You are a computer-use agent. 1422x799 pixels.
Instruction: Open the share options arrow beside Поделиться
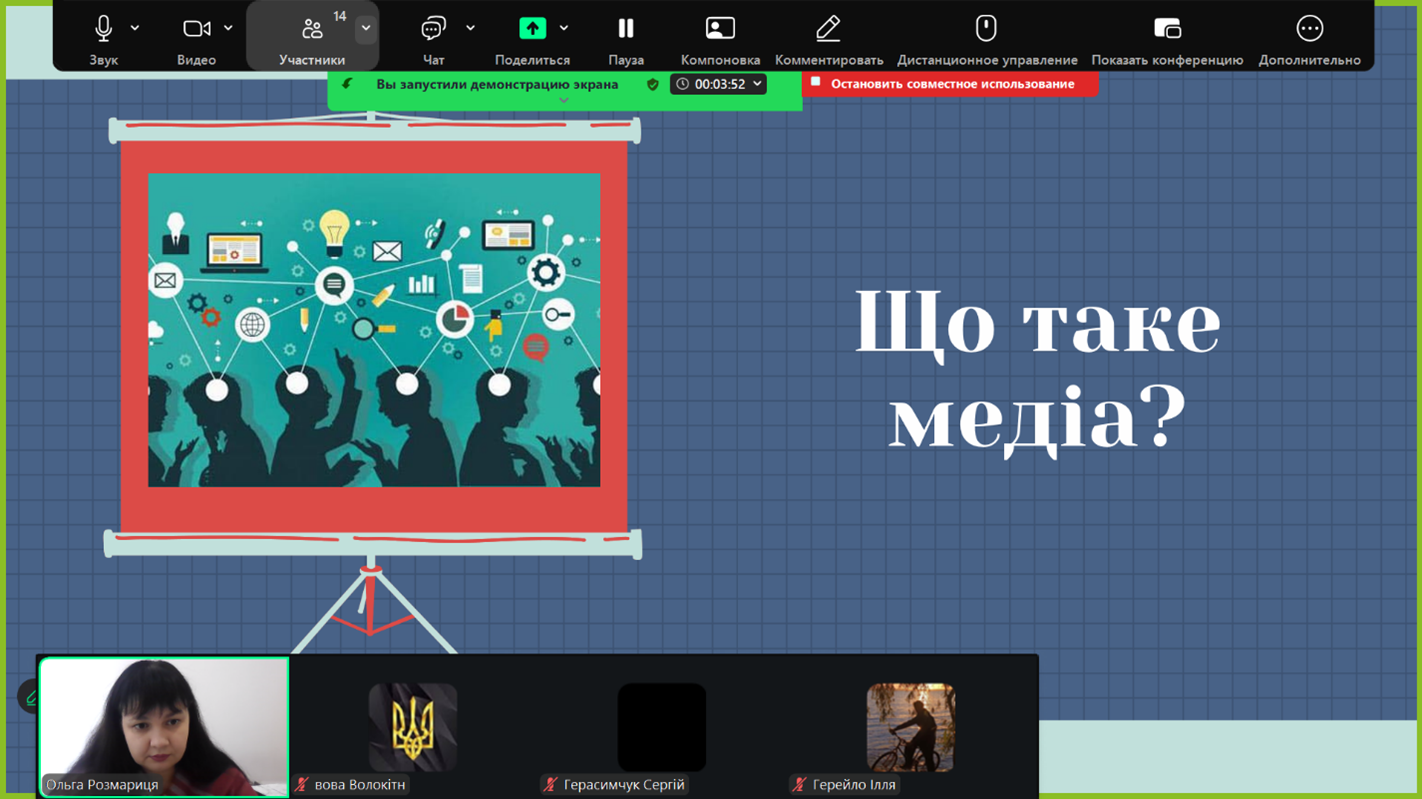(564, 29)
